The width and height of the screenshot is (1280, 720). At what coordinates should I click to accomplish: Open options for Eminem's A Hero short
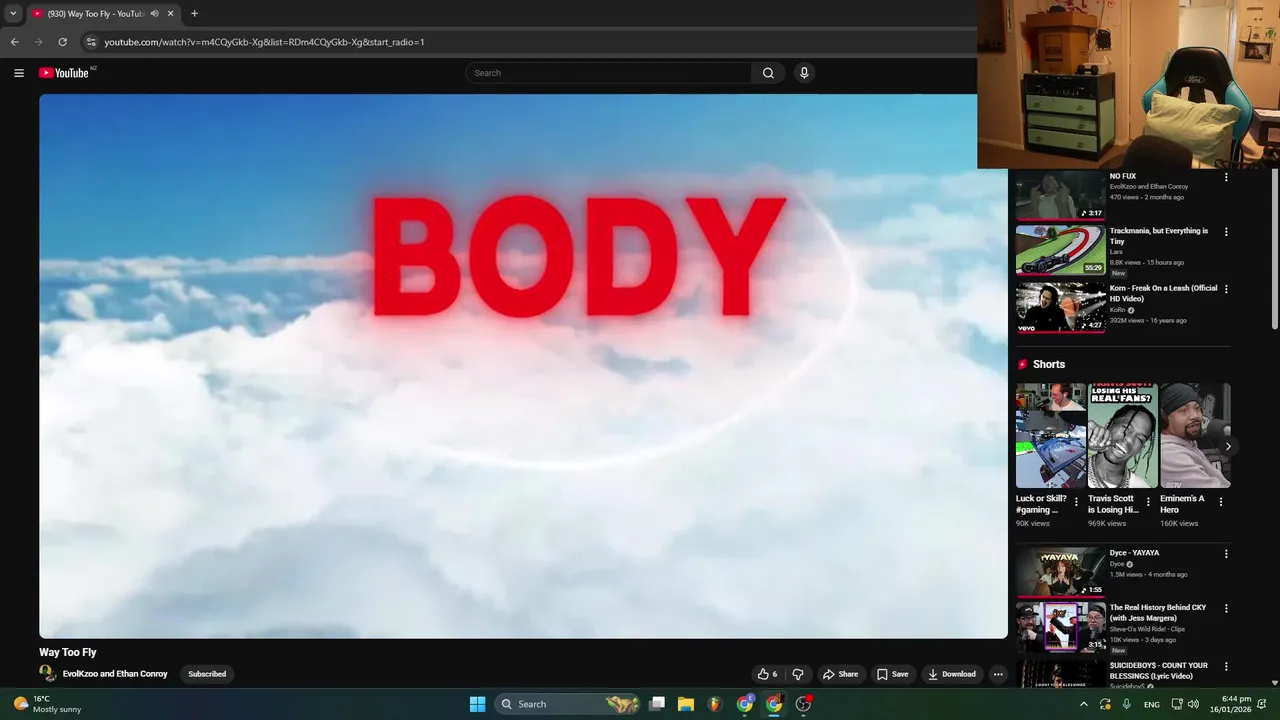(1220, 502)
